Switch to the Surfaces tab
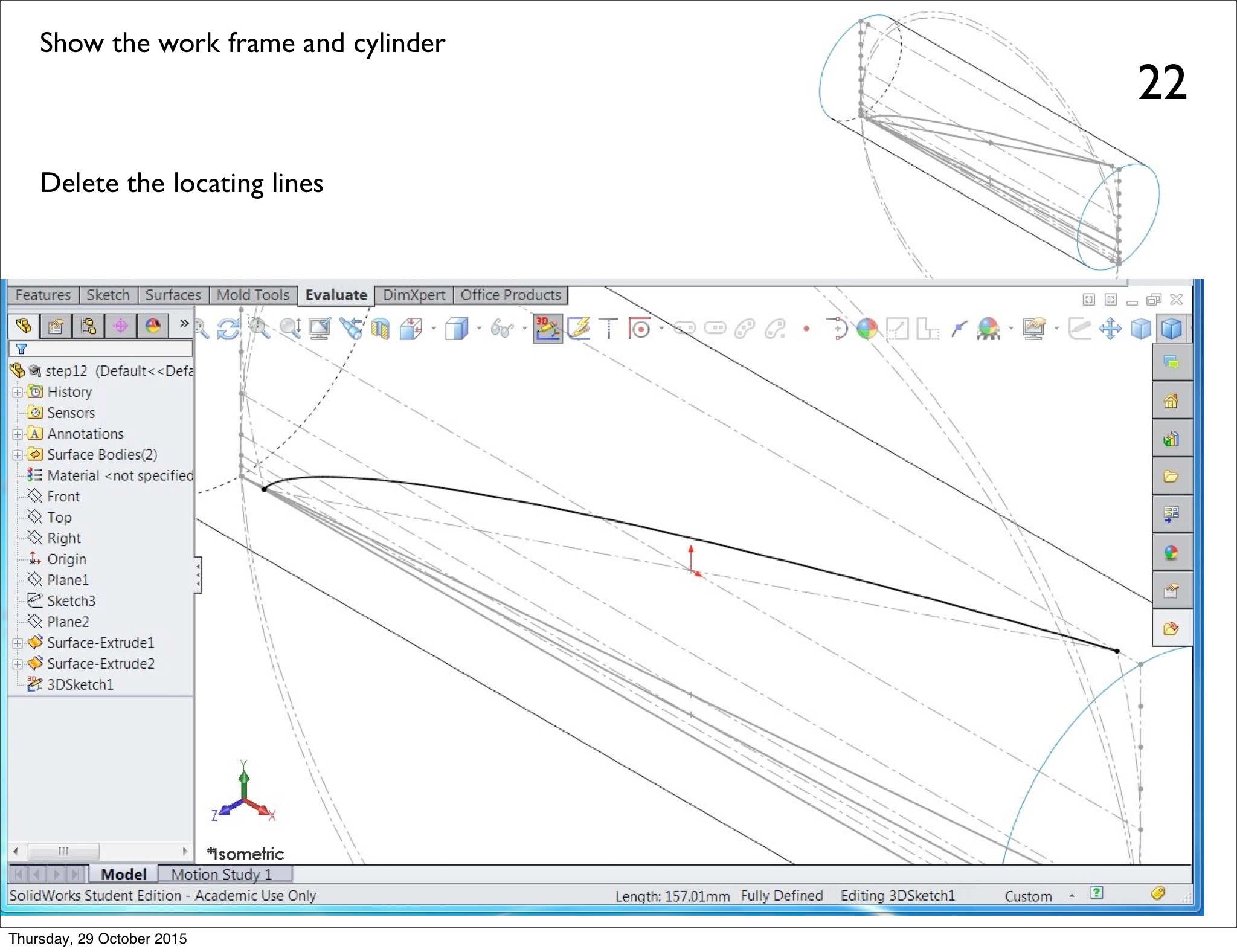This screenshot has width=1237, height=952. [x=173, y=295]
